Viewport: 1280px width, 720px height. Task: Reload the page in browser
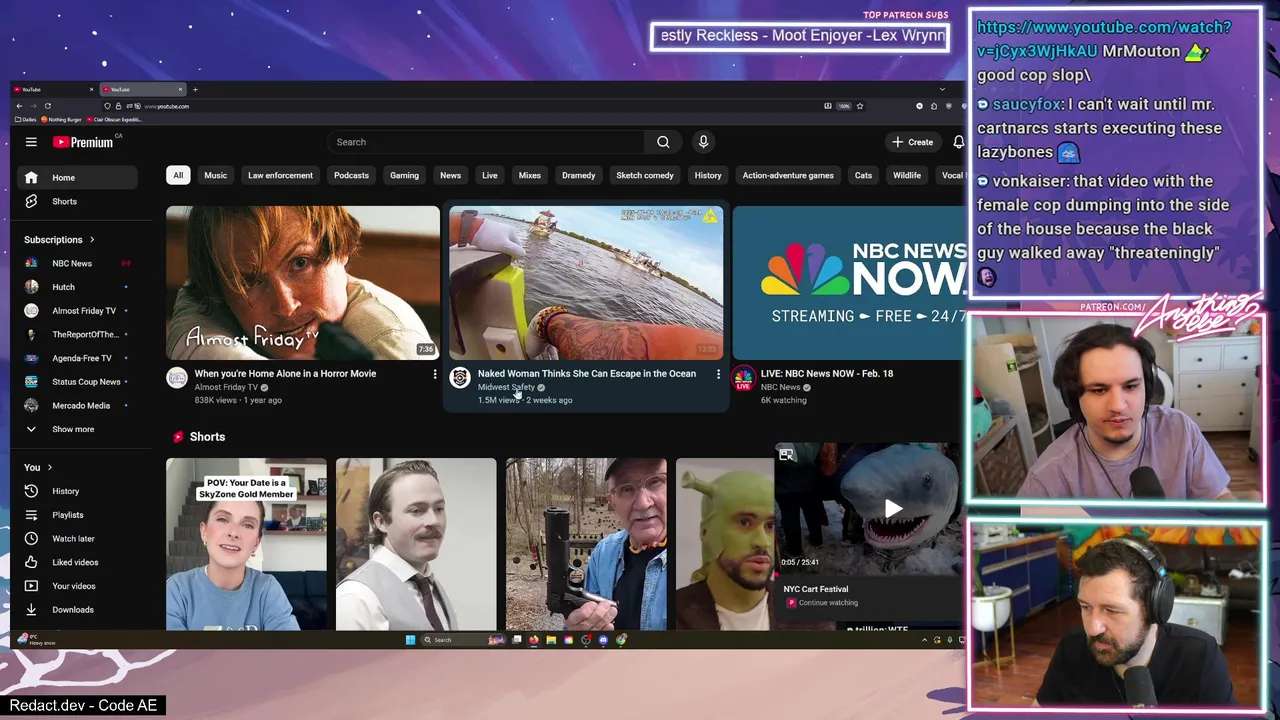coord(47,106)
